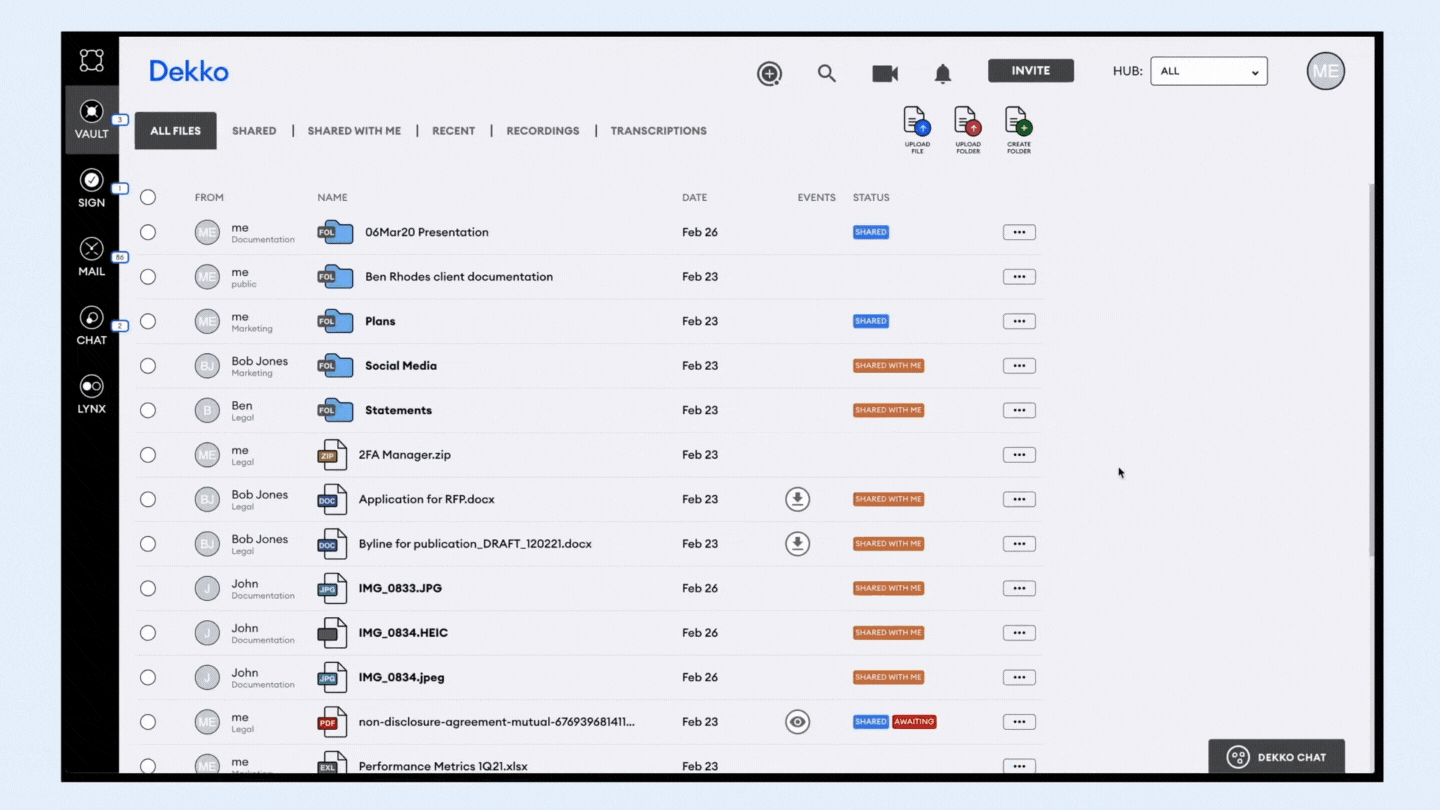Screen dimensions: 1440x810
Task: Toggle the select-all checkbox in header row
Action: [148, 197]
